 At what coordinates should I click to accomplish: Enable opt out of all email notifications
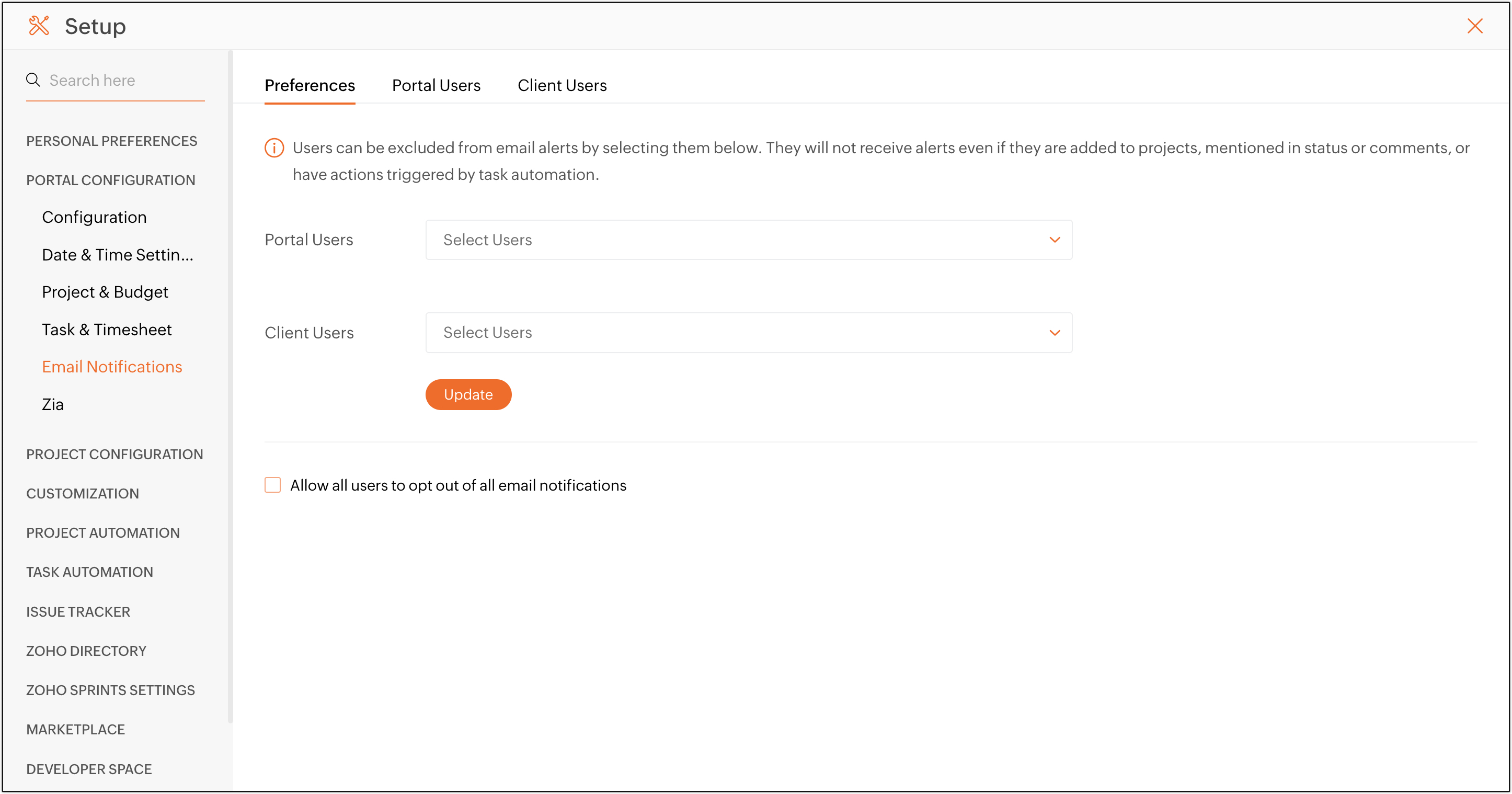pyautogui.click(x=272, y=485)
